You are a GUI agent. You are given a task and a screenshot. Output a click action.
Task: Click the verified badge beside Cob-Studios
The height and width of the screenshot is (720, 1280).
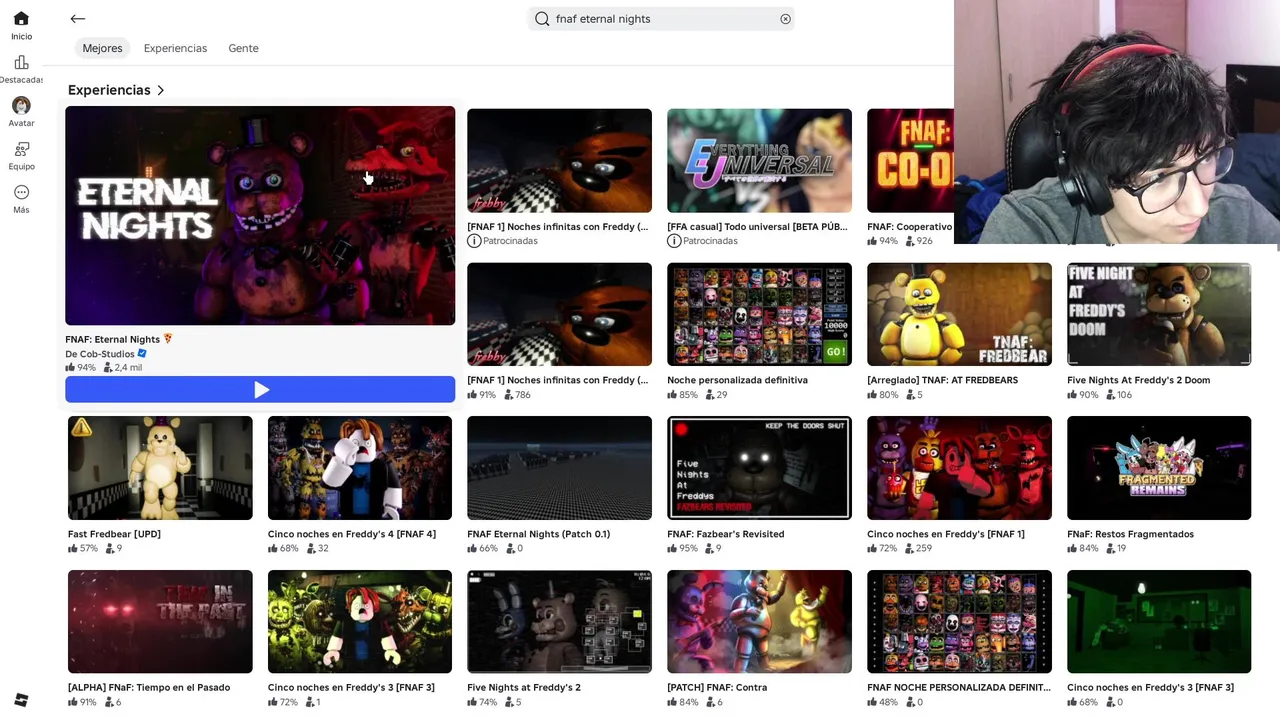[142, 353]
